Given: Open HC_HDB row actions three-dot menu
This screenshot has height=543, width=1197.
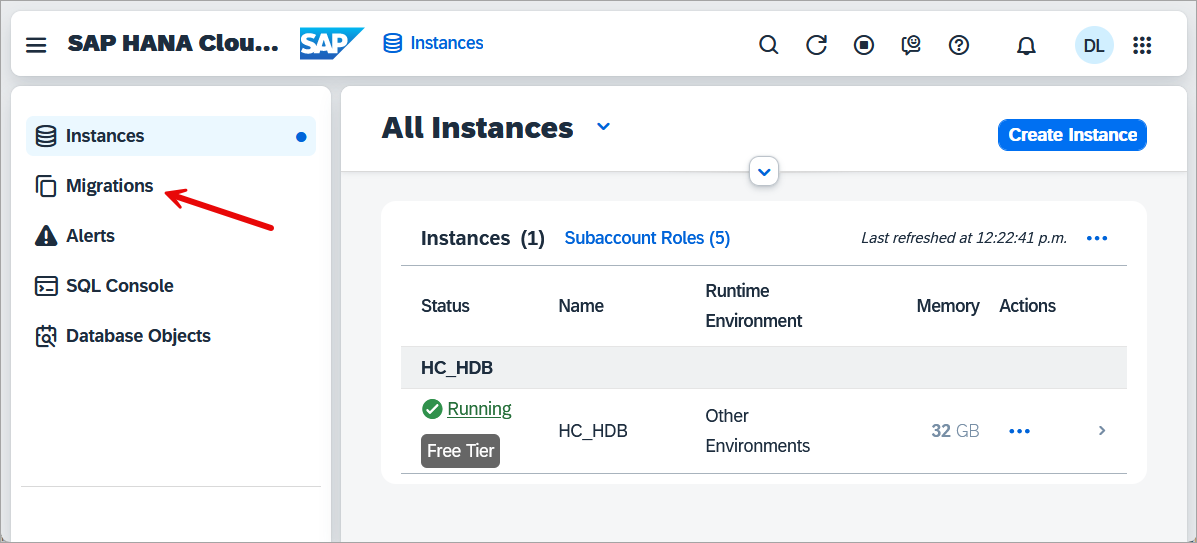Looking at the screenshot, I should pos(1020,431).
